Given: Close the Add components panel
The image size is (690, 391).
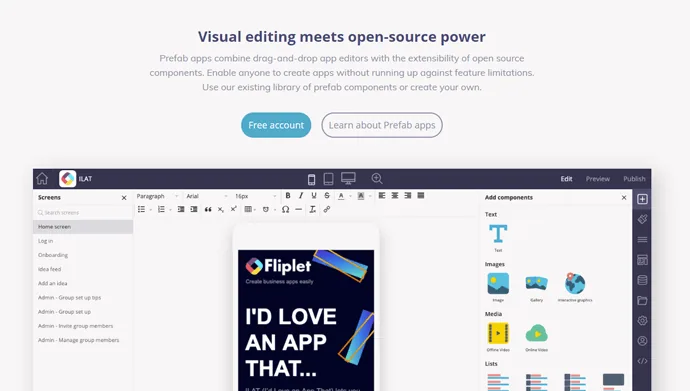Looking at the screenshot, I should [624, 197].
